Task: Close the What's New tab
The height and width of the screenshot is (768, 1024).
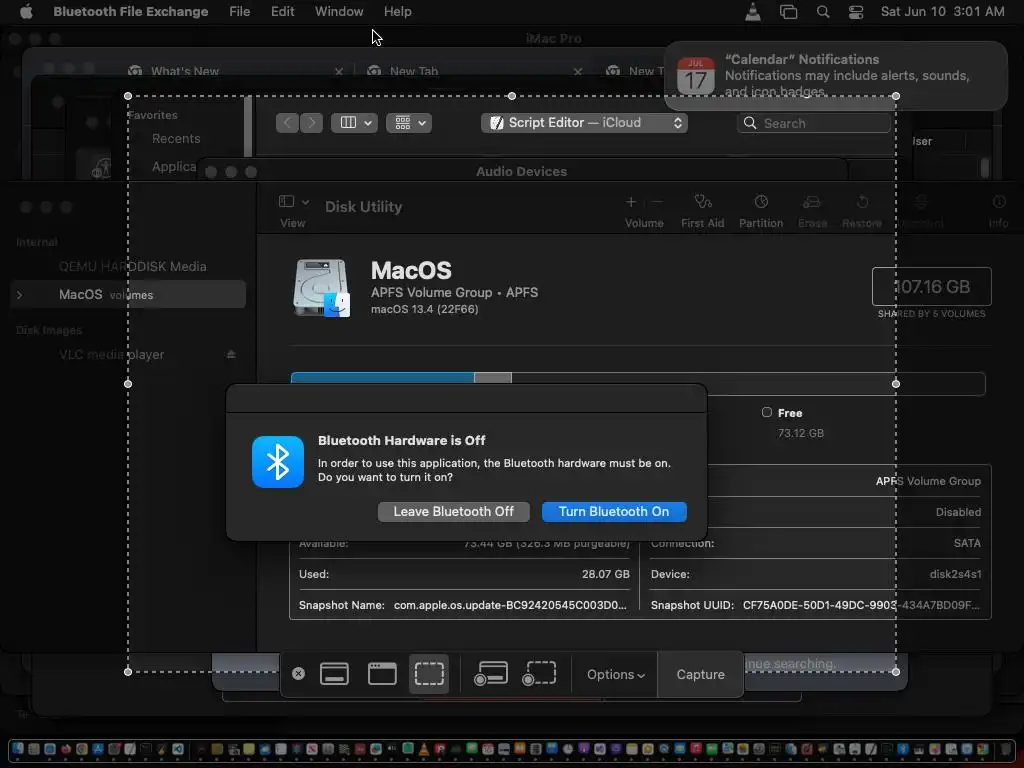Action: click(x=338, y=71)
